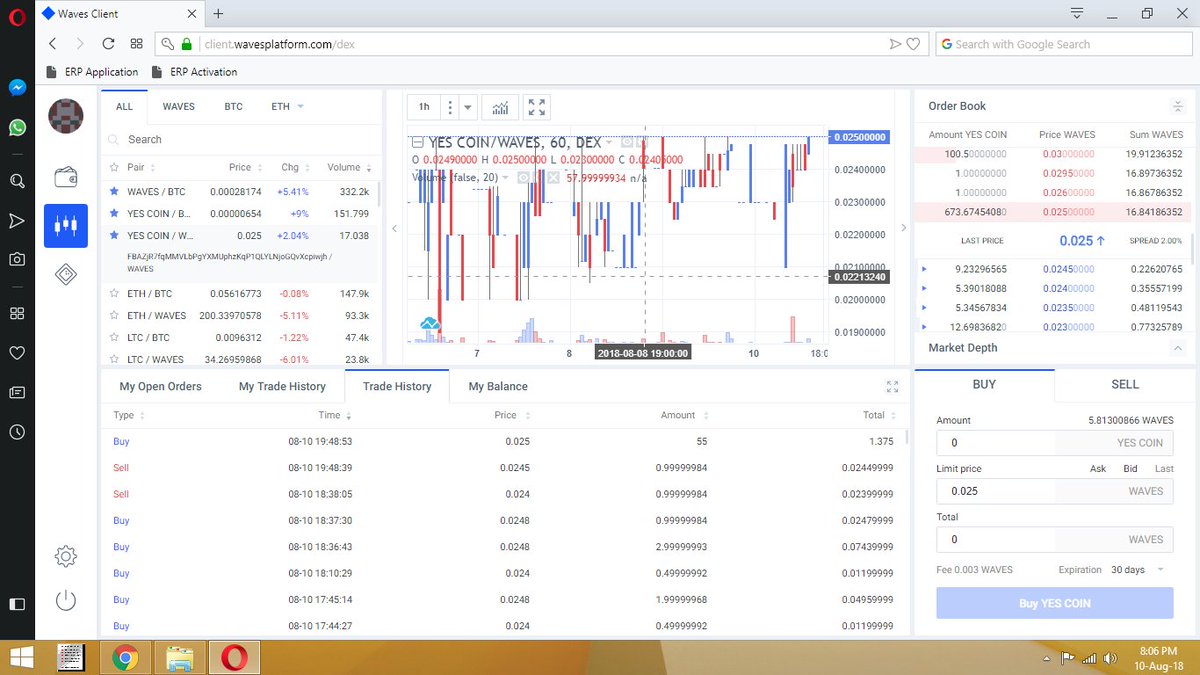Switch to the BTC pairs tab

233,106
